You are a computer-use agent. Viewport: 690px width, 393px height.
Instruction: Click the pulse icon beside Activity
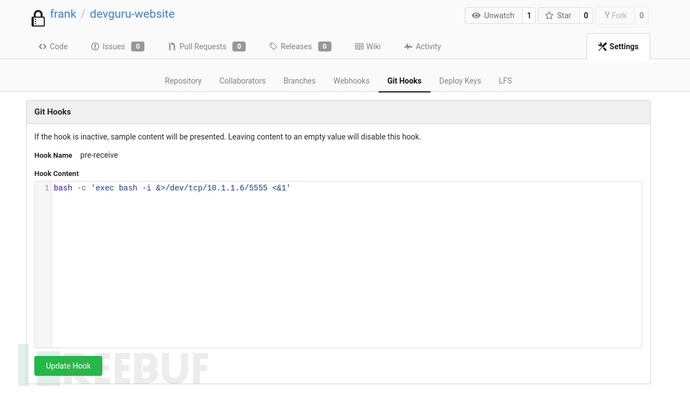pyautogui.click(x=408, y=47)
